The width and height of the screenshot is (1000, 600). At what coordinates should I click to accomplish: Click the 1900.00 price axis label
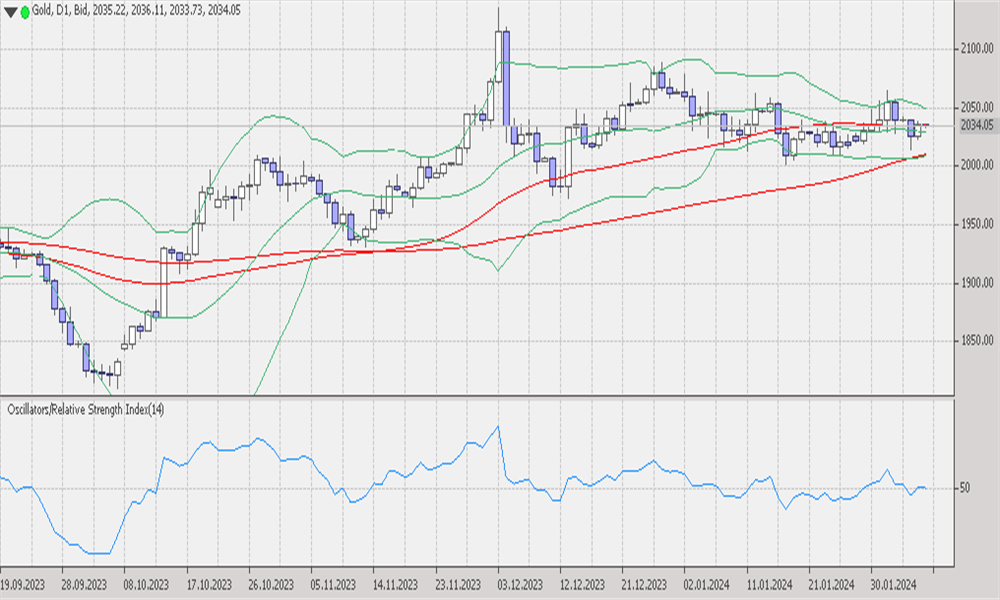click(x=976, y=283)
